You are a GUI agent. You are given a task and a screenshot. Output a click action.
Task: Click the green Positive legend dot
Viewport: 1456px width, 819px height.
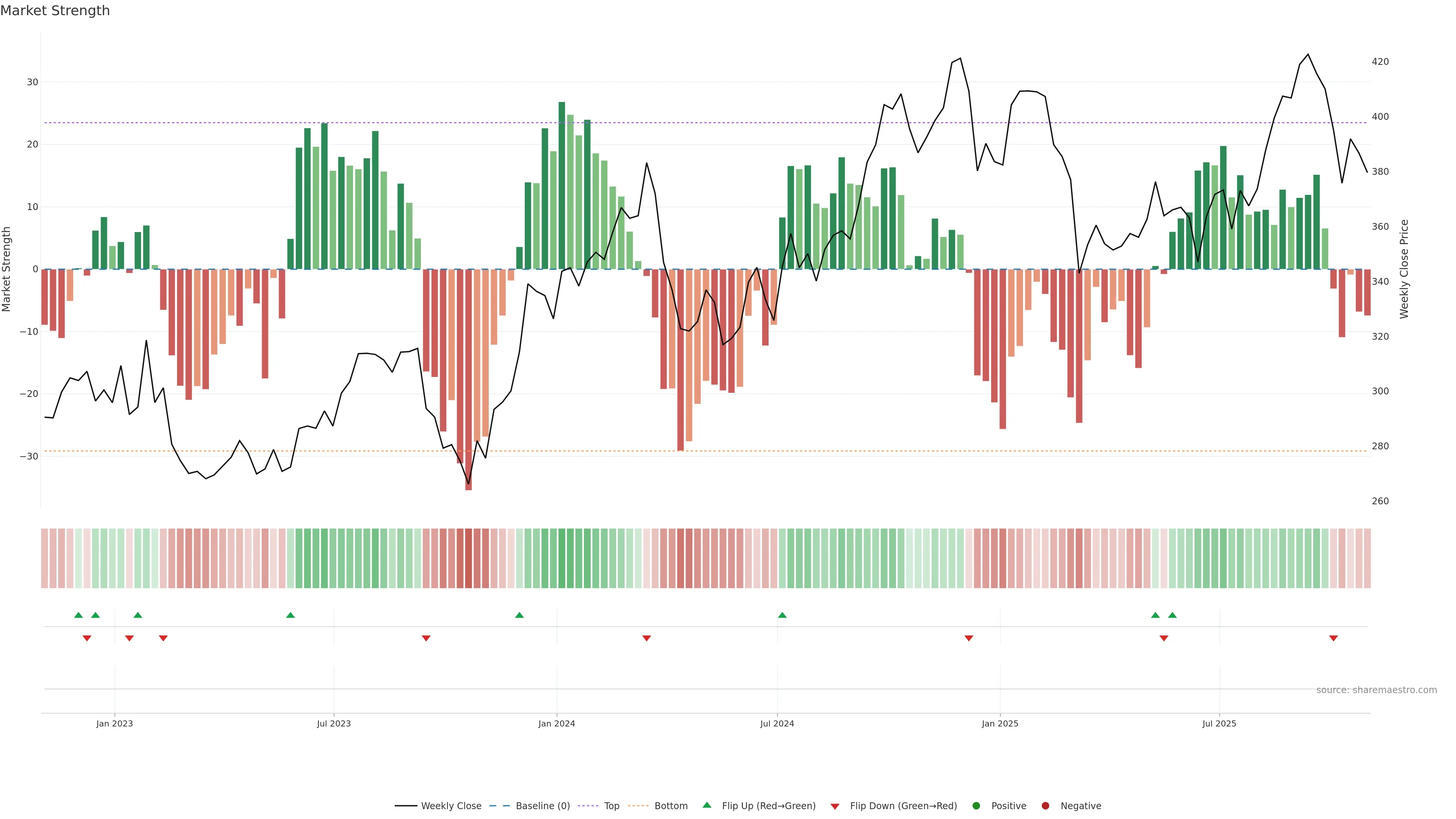[x=976, y=805]
